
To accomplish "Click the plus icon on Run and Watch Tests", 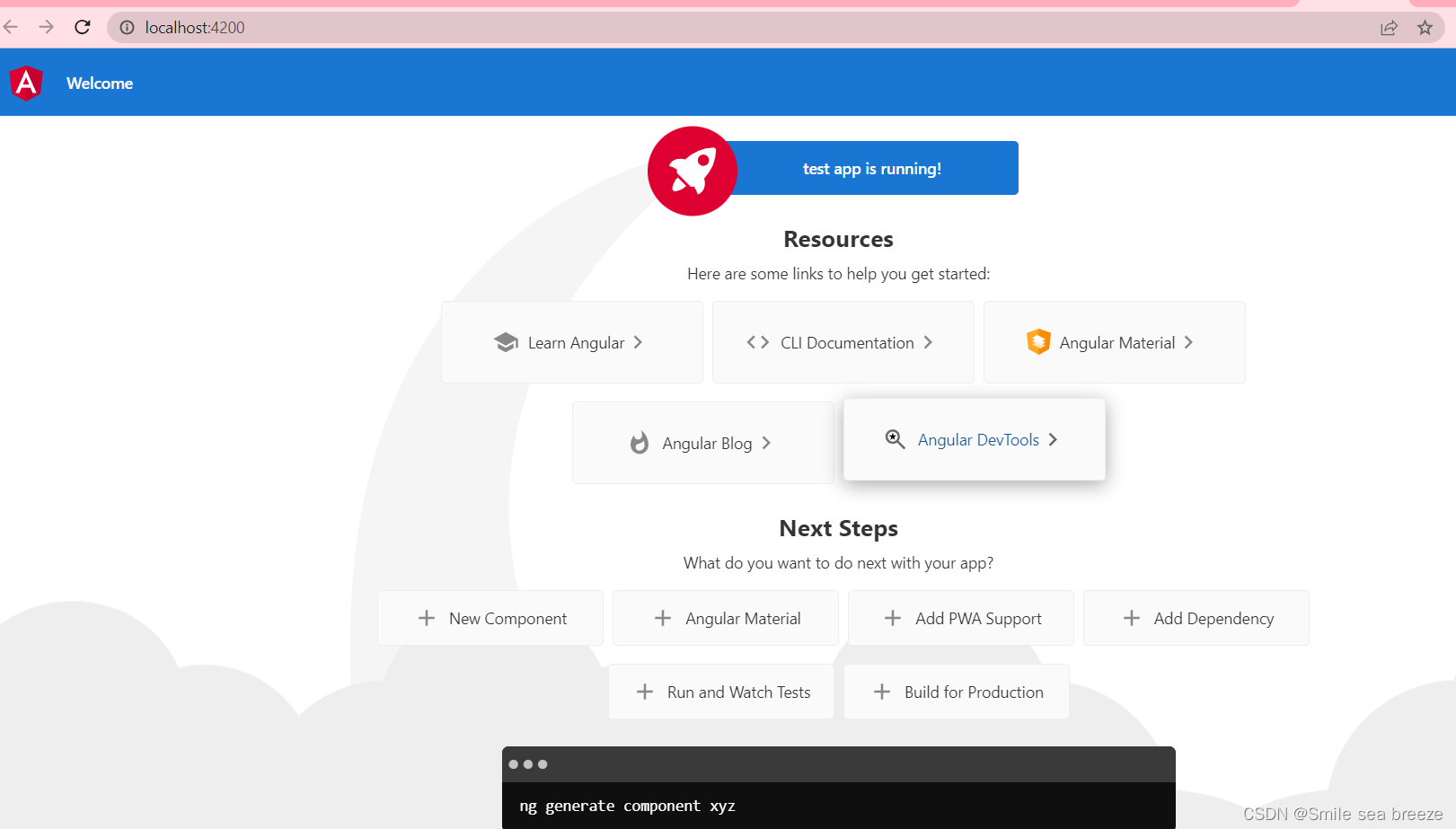I will click(x=645, y=692).
